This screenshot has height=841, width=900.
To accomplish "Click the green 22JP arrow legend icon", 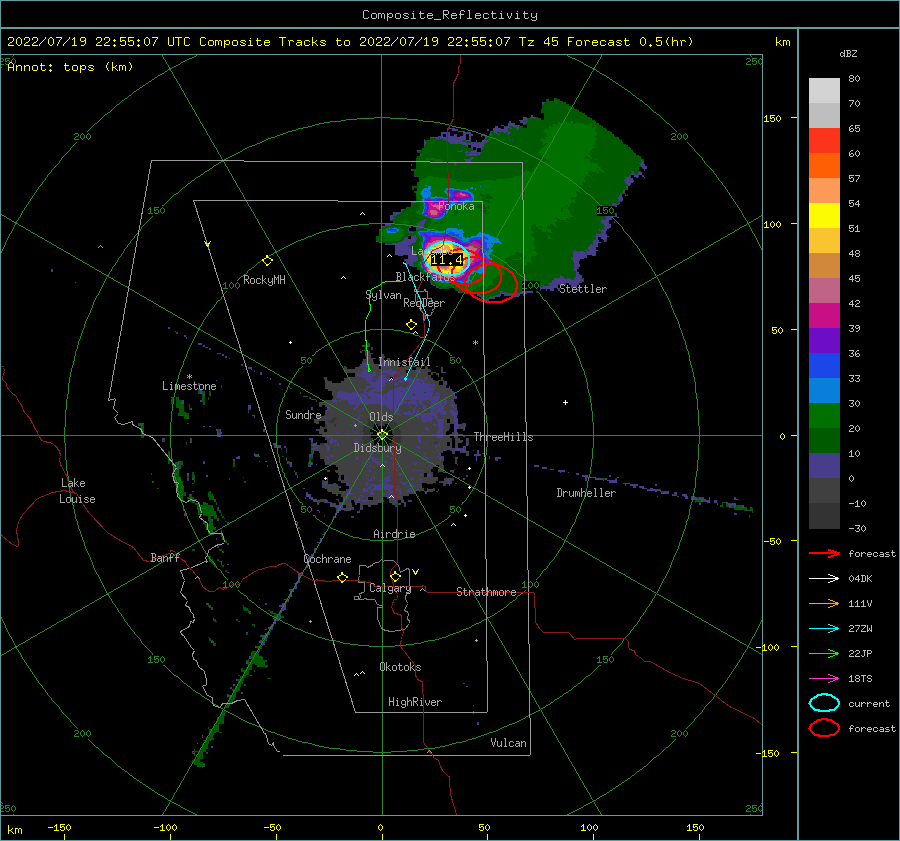I will click(x=824, y=653).
